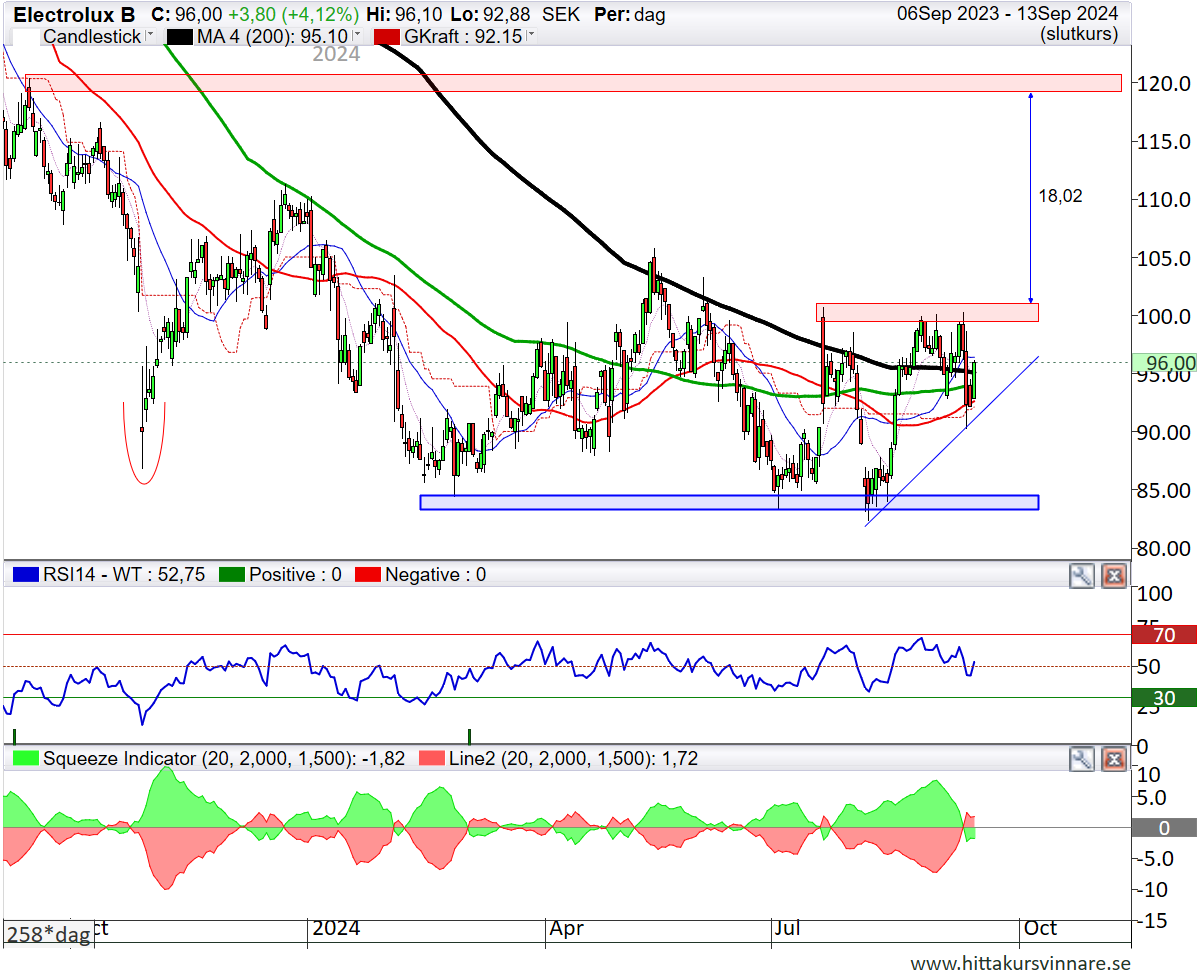Close the RSI14 indicator panel

pyautogui.click(x=1114, y=575)
